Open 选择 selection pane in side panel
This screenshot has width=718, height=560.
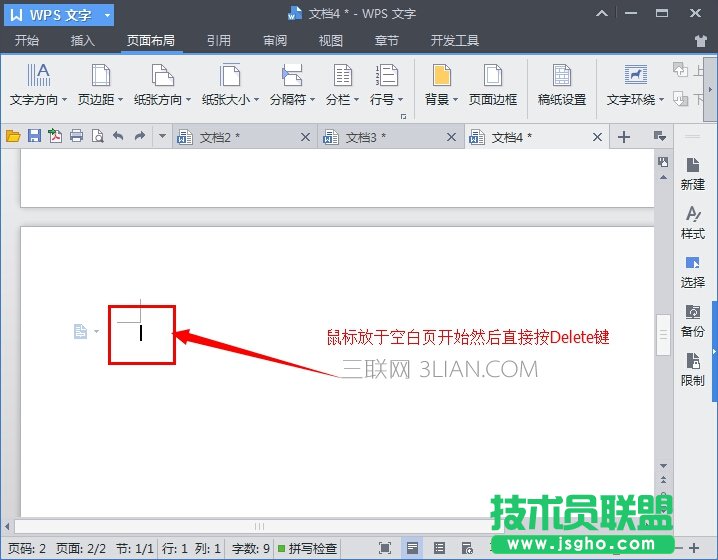coord(692,272)
